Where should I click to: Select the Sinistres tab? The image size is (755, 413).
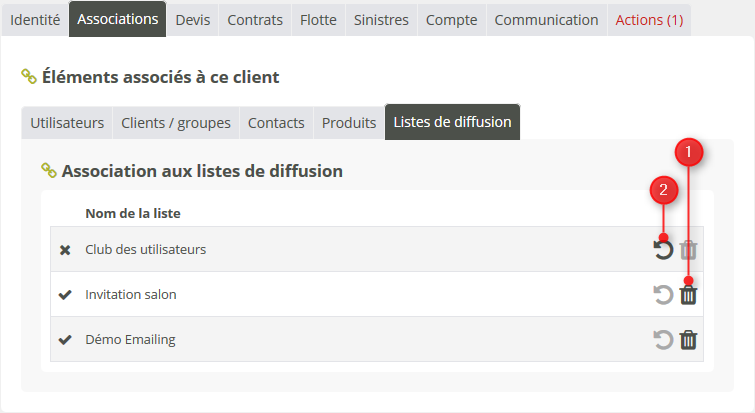point(381,20)
